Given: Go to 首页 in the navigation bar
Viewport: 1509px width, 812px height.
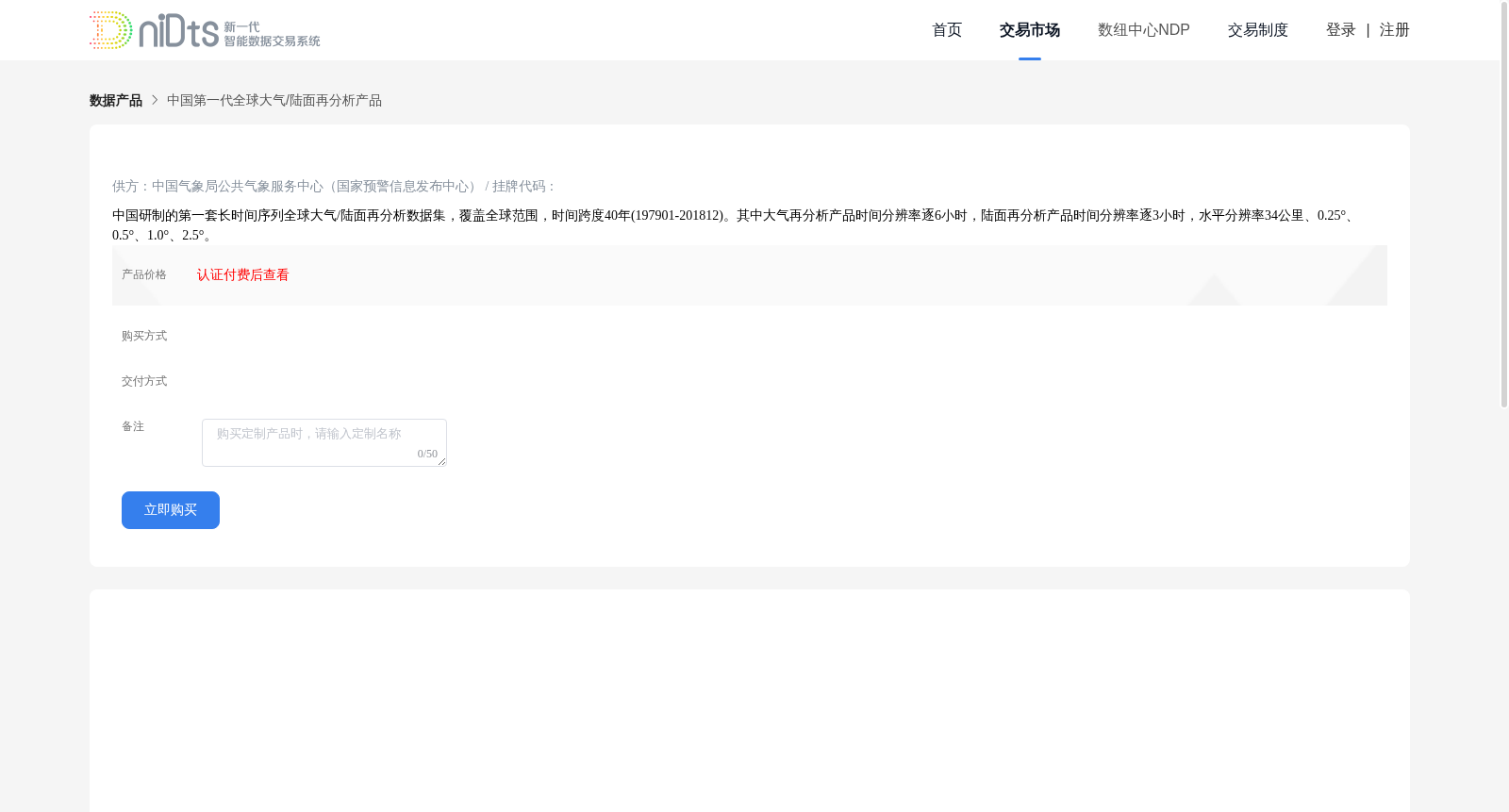Looking at the screenshot, I should coord(947,30).
